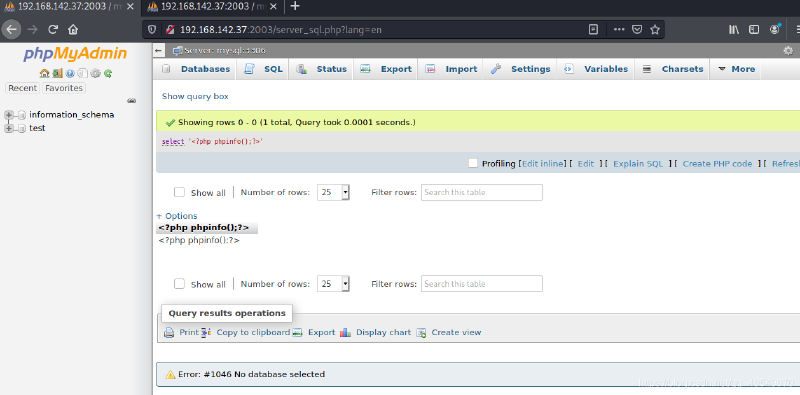The width and height of the screenshot is (800, 395).
Task: Click the phpMyAdmin logo
Action: [75, 54]
